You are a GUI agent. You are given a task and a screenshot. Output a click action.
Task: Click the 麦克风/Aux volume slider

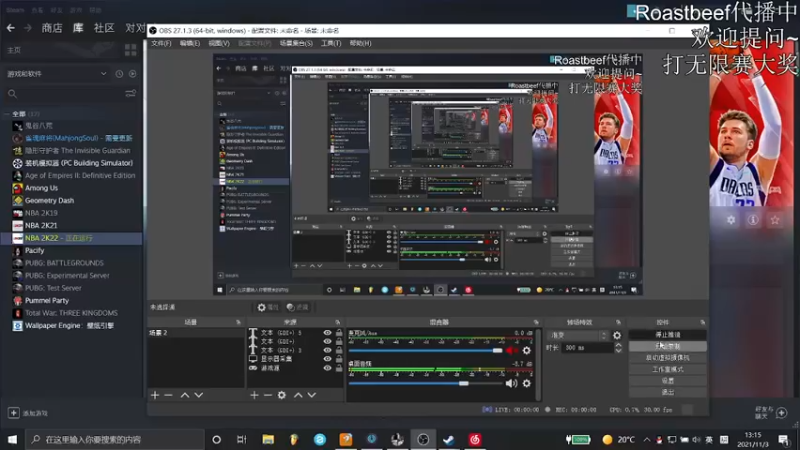pyautogui.click(x=426, y=351)
